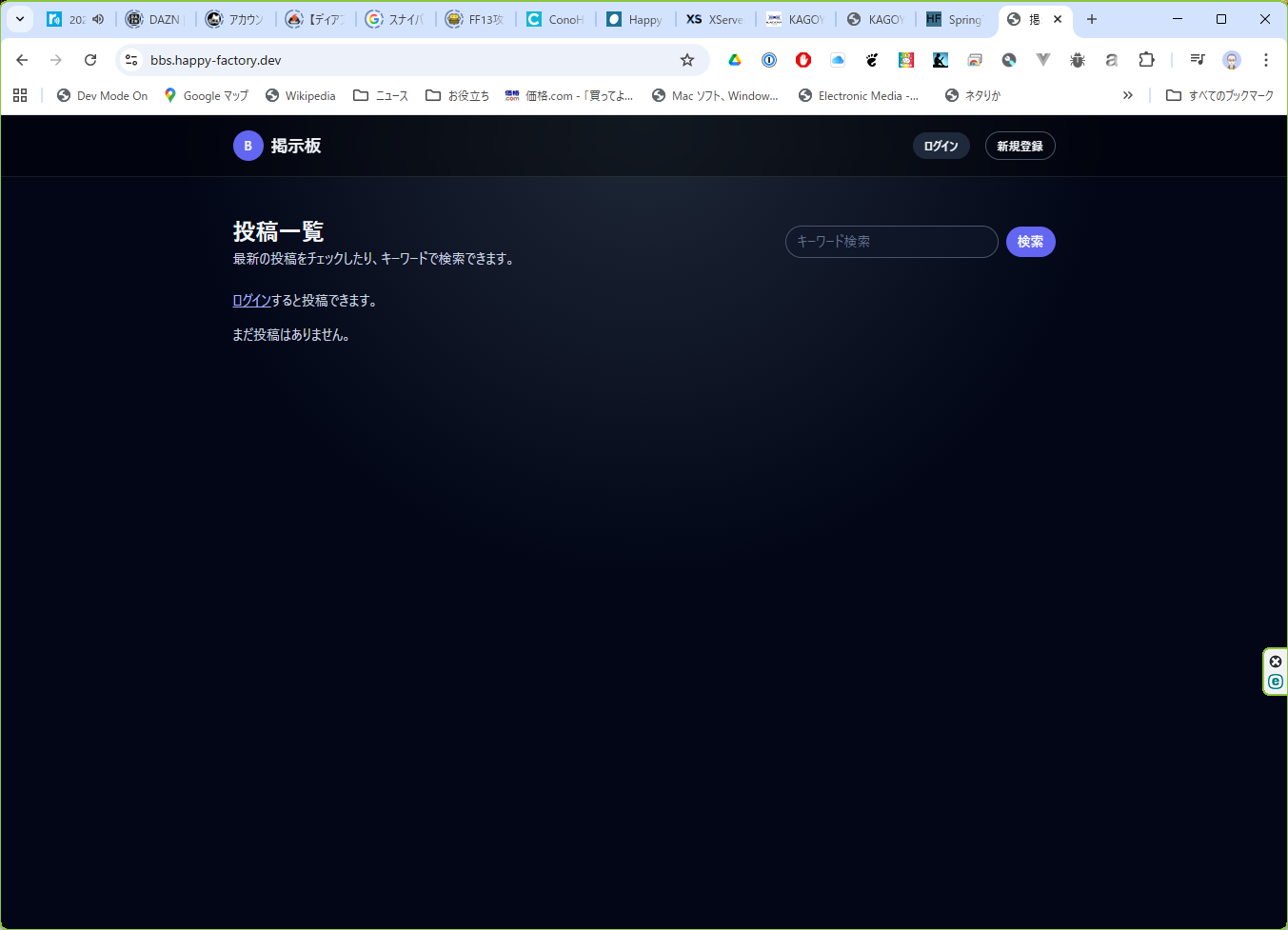The height and width of the screenshot is (930, 1288).
Task: Mute audio on the first tab's speaker icon
Action: tap(98, 19)
